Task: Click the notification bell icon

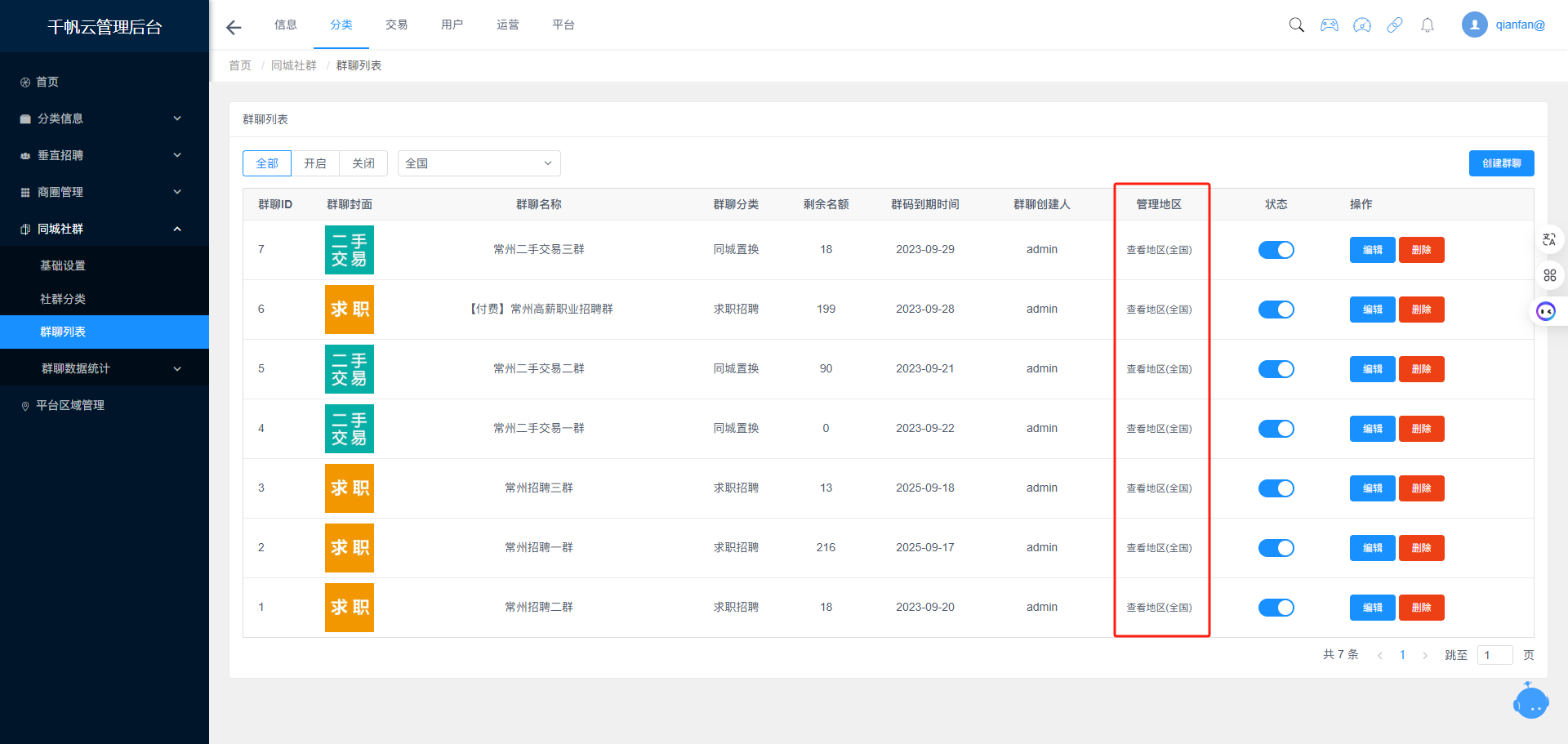Action: point(1428,25)
